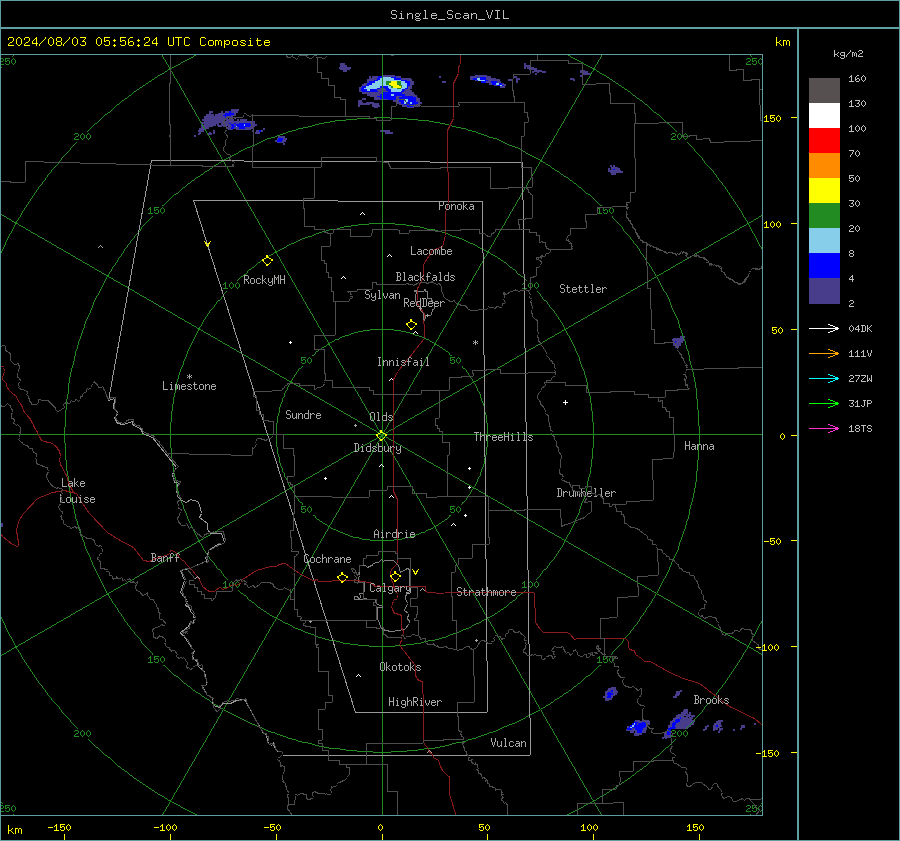Click the green 31JP arrow in legend

(824, 404)
